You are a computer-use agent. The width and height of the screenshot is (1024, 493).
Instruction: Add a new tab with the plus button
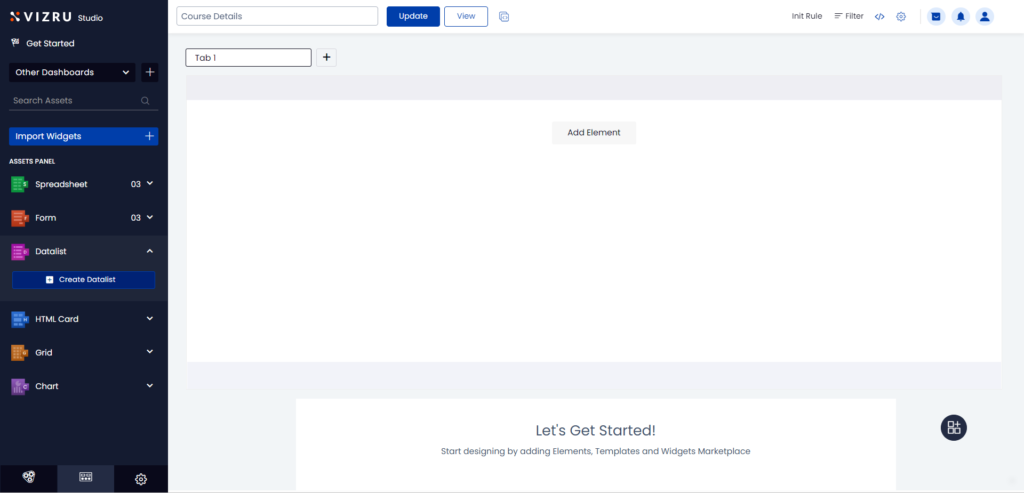pyautogui.click(x=327, y=58)
